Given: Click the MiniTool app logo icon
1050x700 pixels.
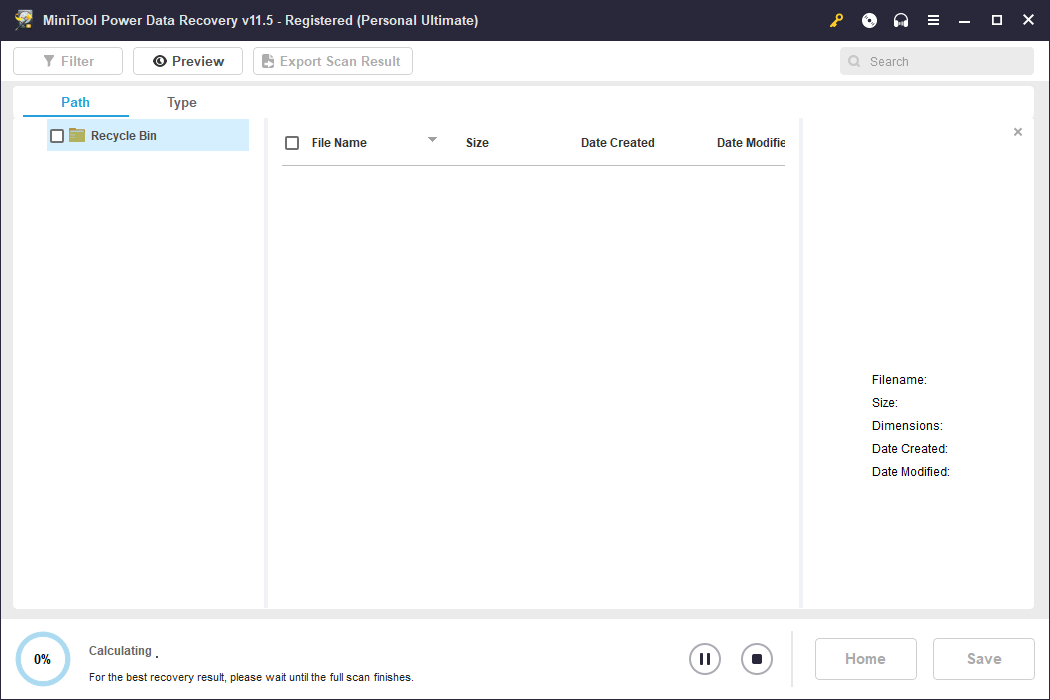Looking at the screenshot, I should pyautogui.click(x=24, y=20).
